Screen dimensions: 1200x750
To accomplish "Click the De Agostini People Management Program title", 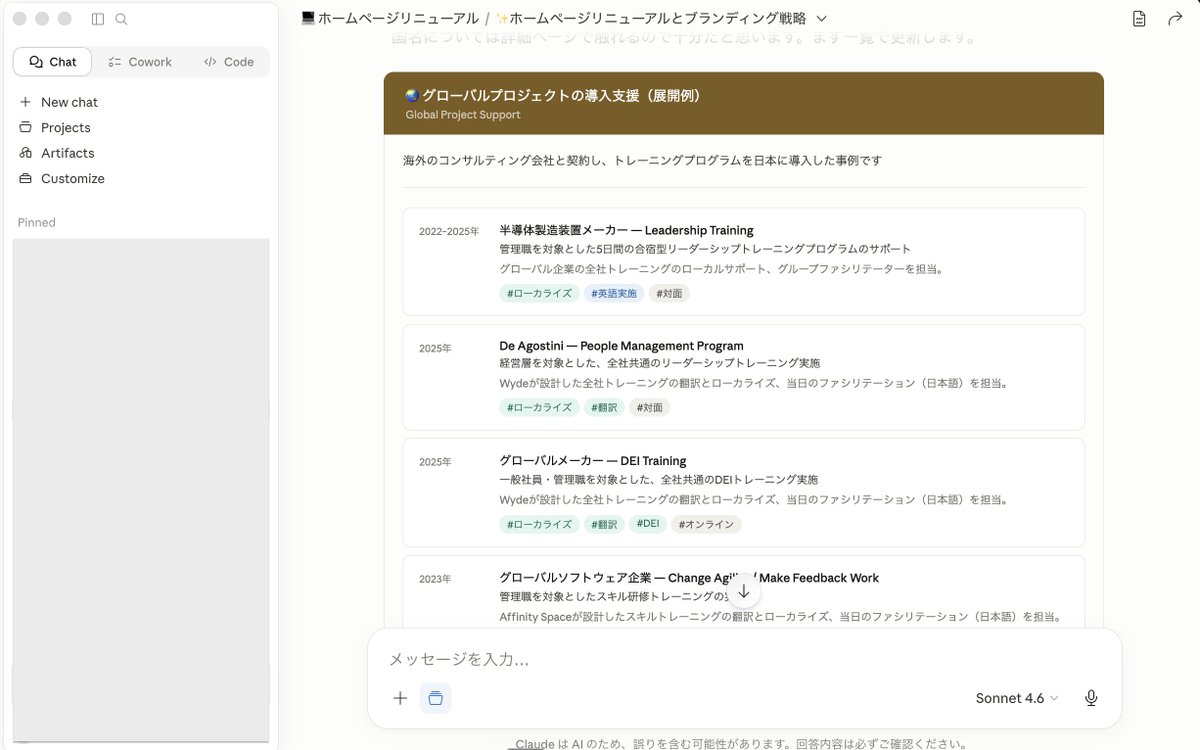I will pyautogui.click(x=621, y=346).
